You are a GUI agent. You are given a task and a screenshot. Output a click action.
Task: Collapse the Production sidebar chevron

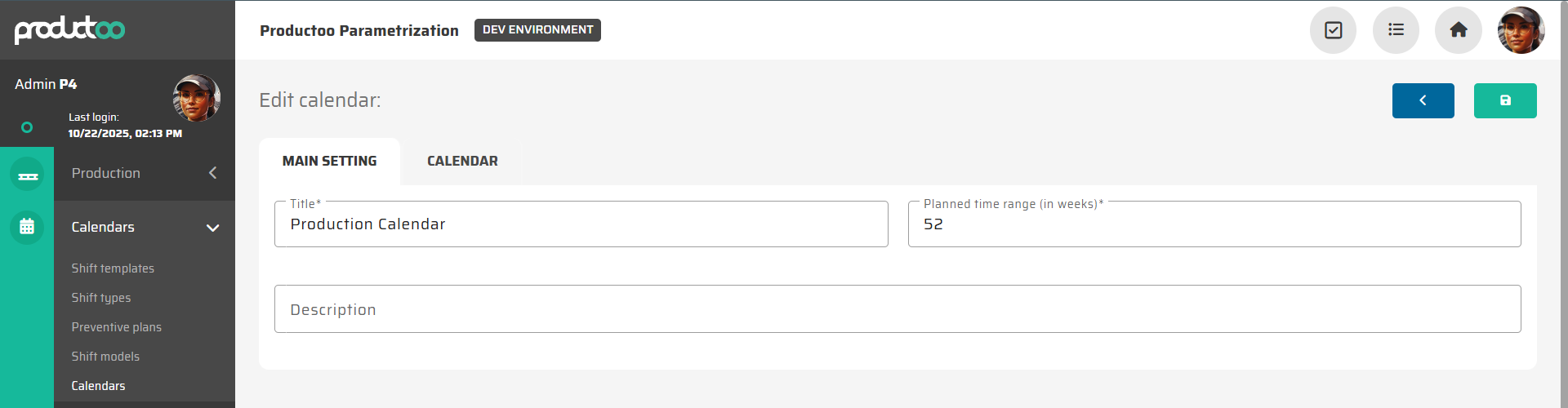click(x=212, y=173)
